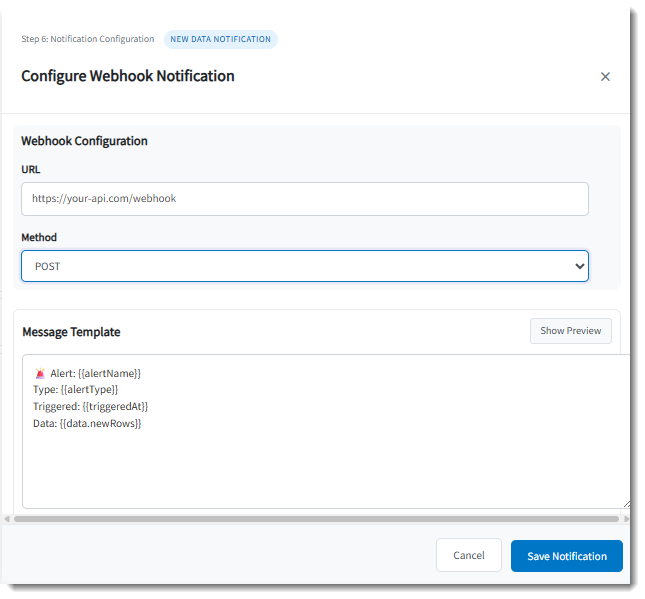645x599 pixels.
Task: Click the webhook URL input field
Action: click(x=304, y=199)
